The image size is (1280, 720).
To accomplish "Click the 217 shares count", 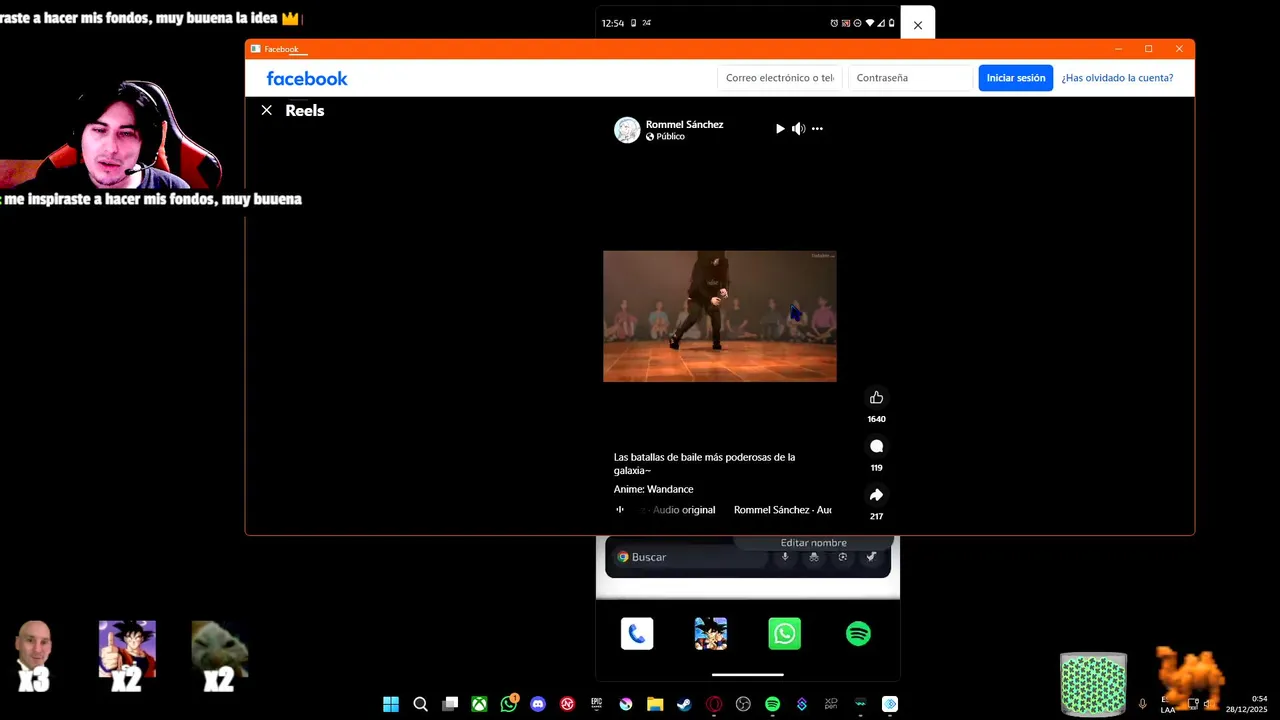I will click(876, 516).
